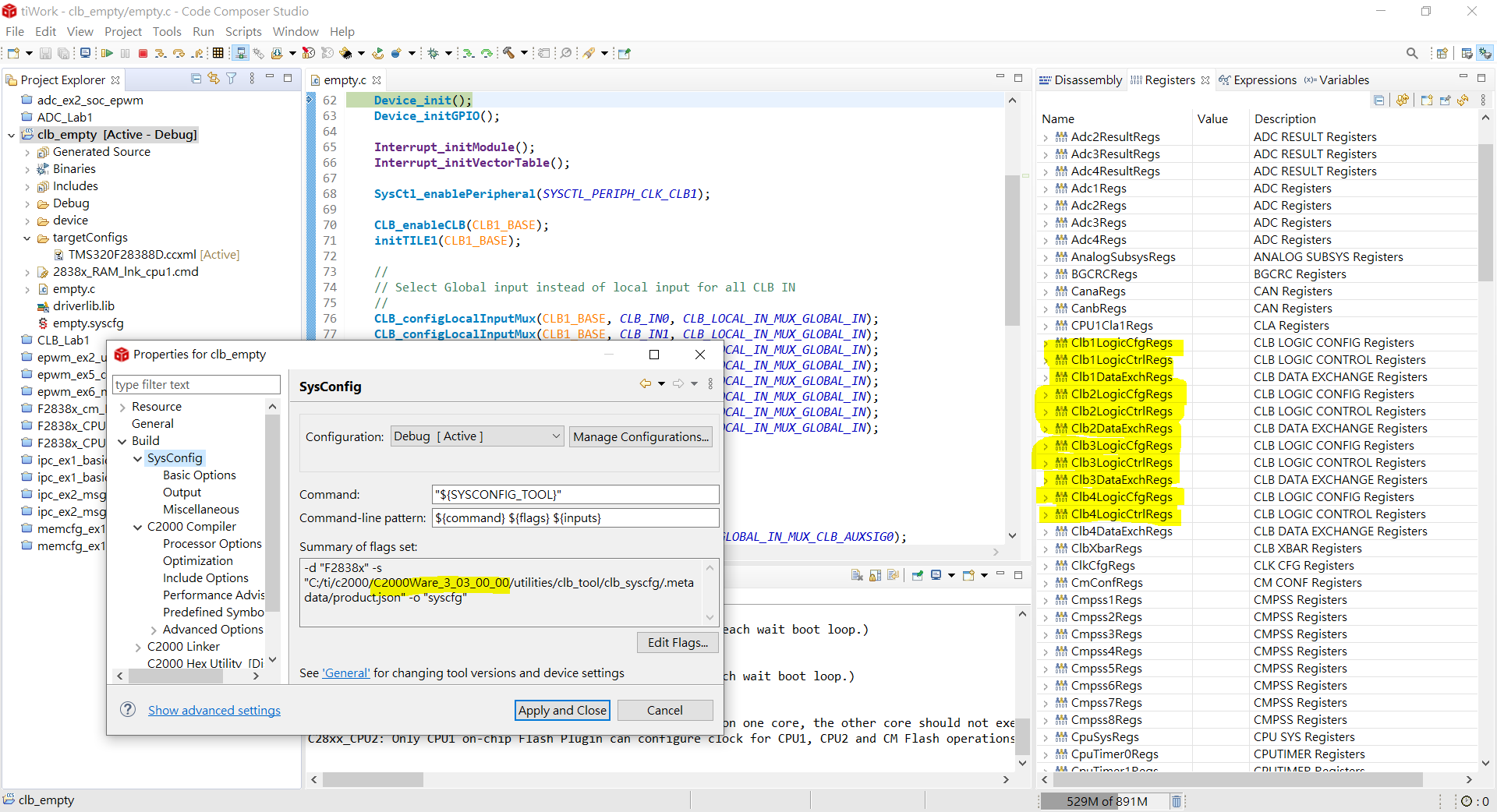Click the hammer Build icon
This screenshot has width=1497, height=812.
tap(508, 53)
